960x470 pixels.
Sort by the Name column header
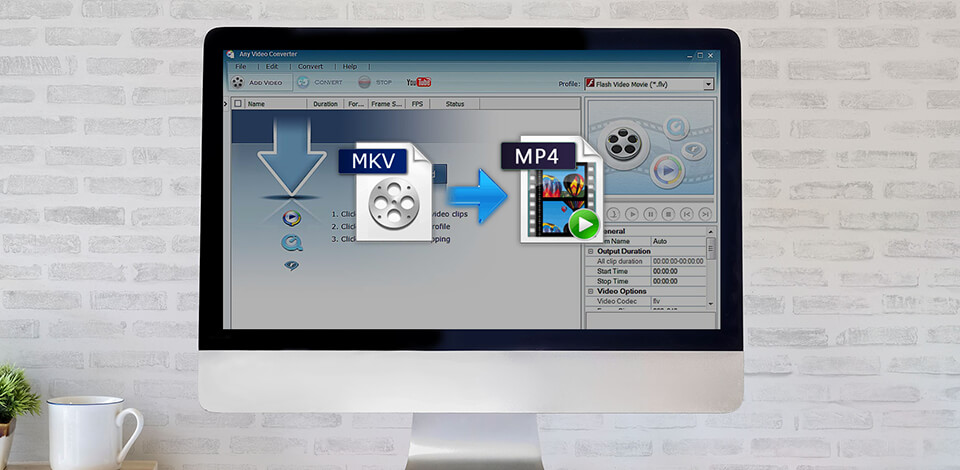tap(276, 104)
